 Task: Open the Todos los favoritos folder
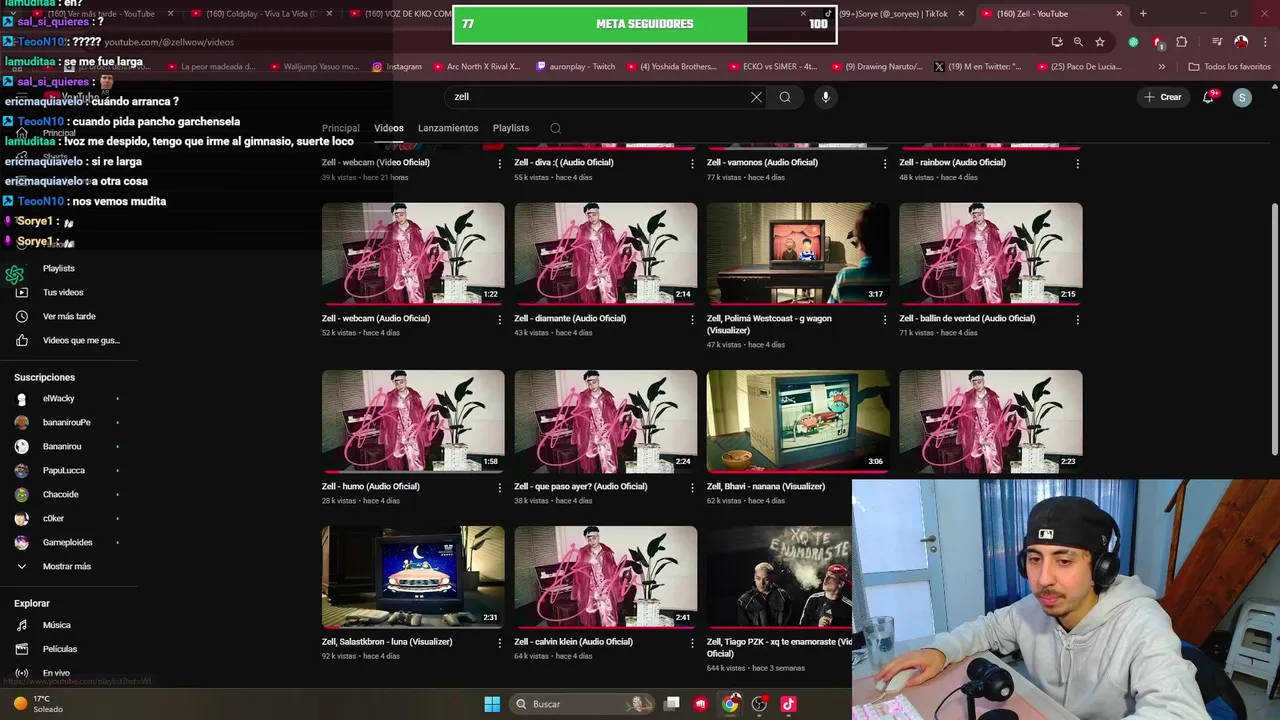pyautogui.click(x=1229, y=67)
